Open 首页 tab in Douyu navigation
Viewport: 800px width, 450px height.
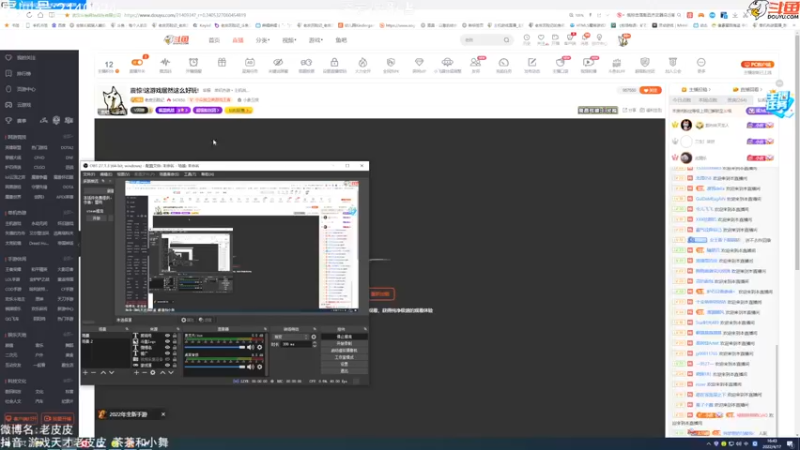click(214, 40)
